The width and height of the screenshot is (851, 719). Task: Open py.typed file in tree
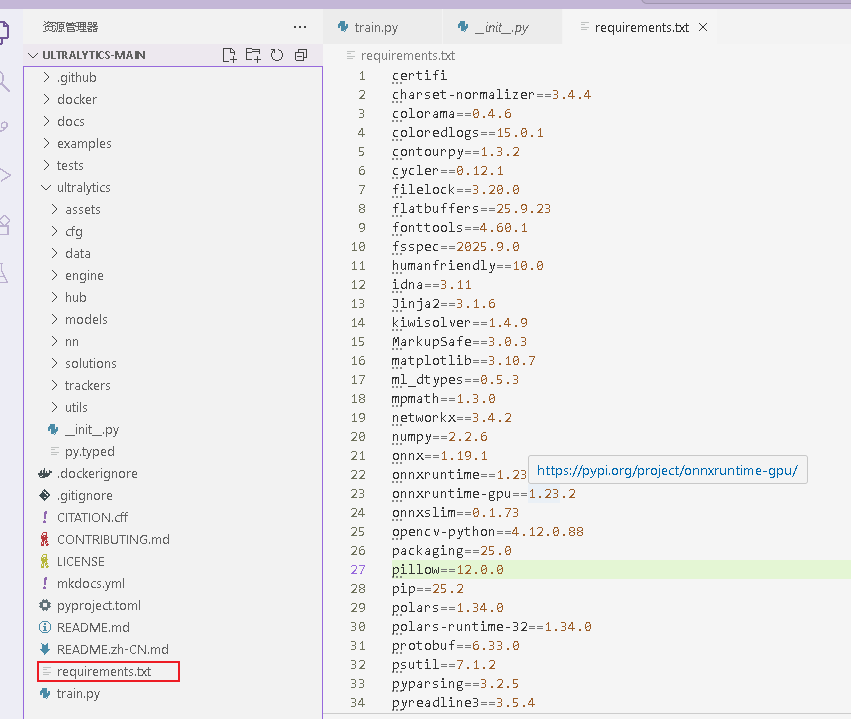[x=90, y=451]
